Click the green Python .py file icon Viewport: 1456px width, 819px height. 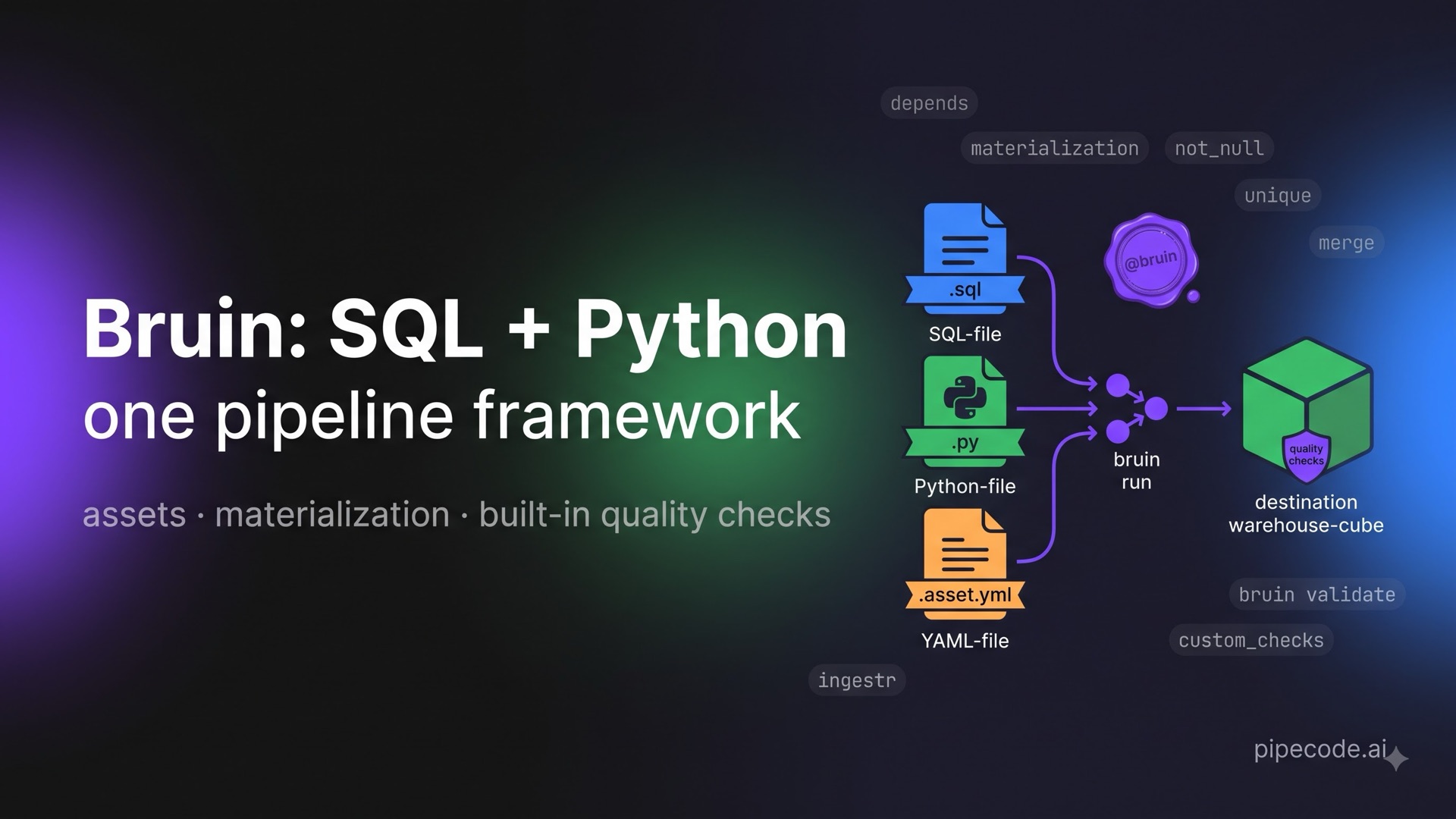[x=965, y=412]
